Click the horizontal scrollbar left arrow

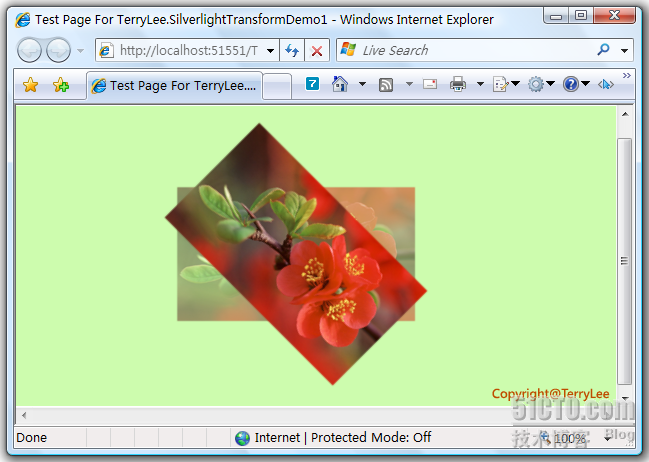coord(24,415)
